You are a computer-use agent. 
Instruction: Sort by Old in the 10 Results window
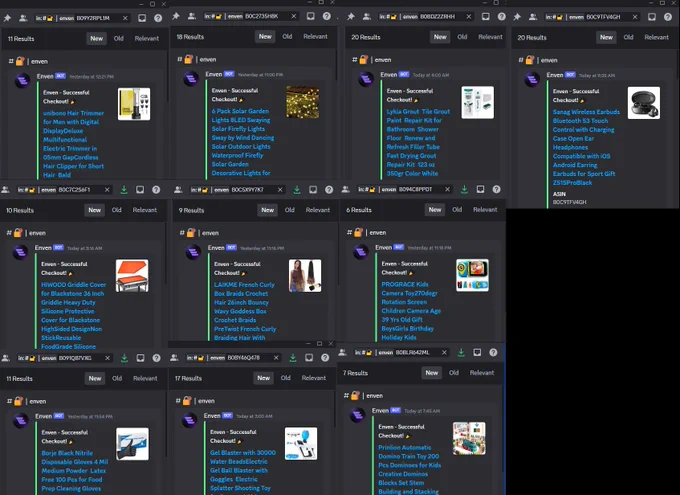coord(117,210)
